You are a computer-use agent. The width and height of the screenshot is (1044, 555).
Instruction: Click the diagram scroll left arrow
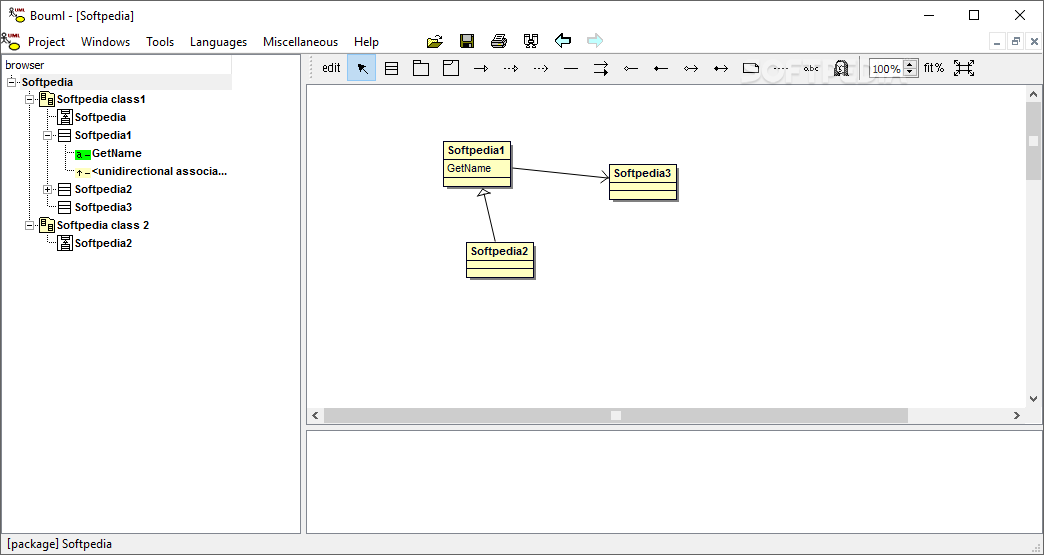tap(315, 415)
